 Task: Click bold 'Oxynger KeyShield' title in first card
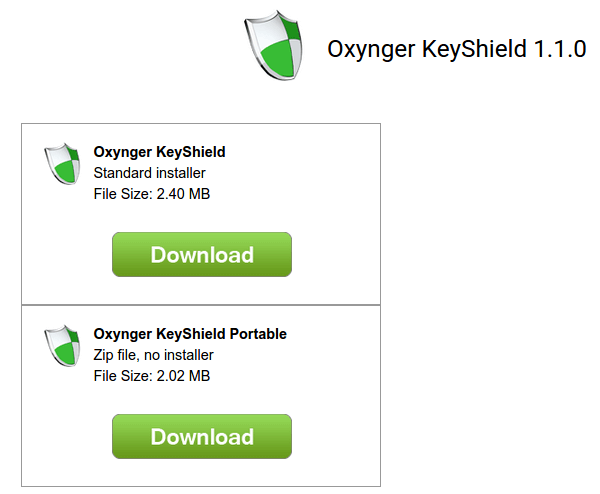(159, 153)
